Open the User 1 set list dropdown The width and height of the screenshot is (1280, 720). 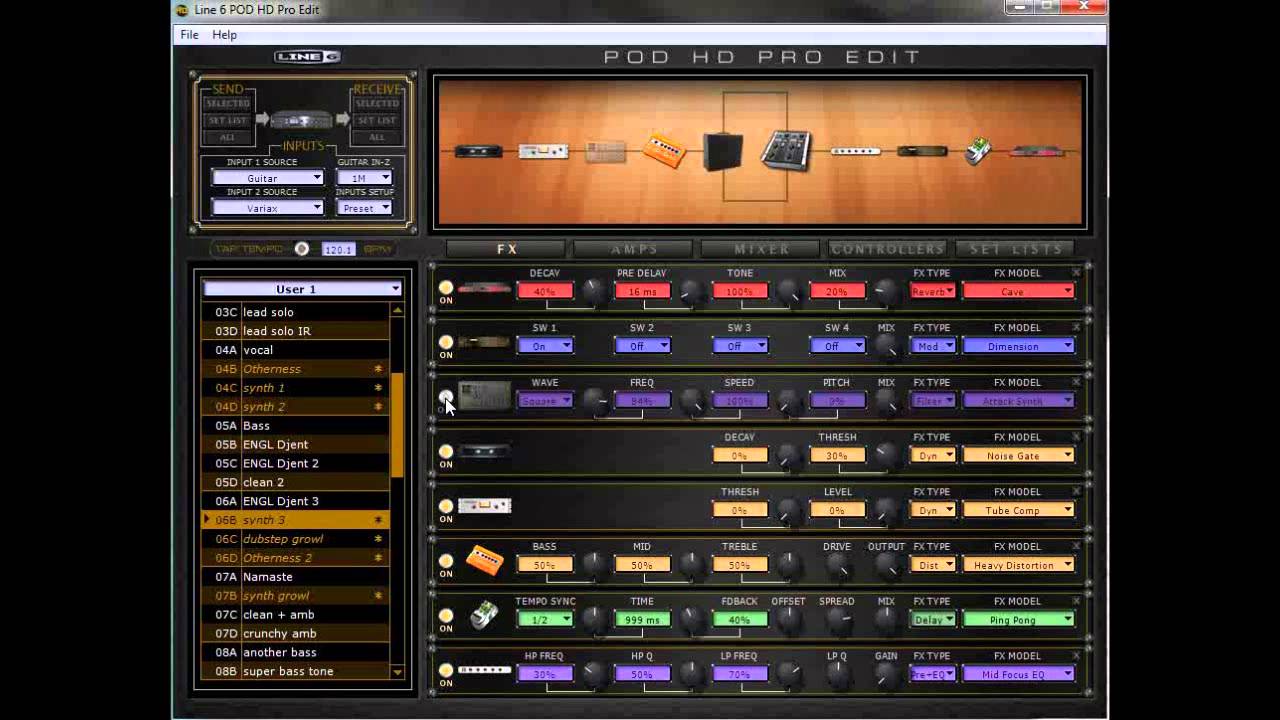click(302, 289)
